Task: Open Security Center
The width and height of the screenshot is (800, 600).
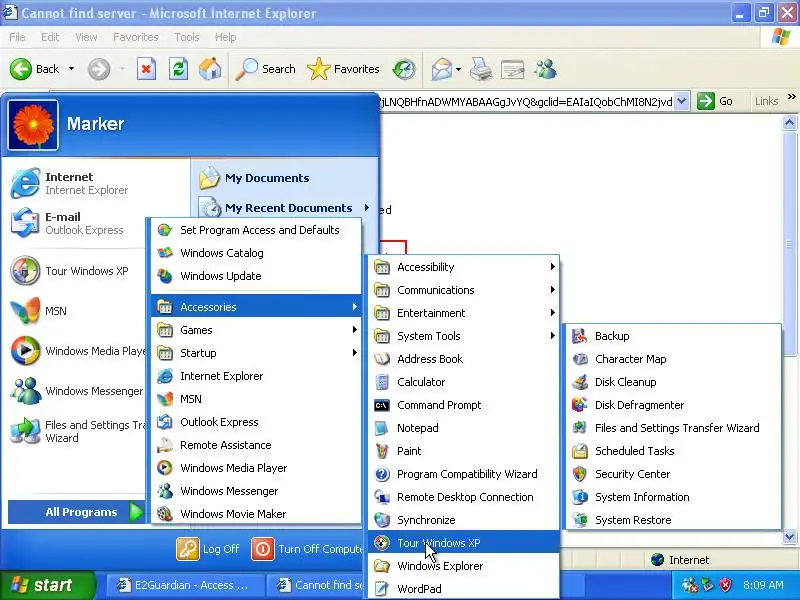Action: pyautogui.click(x=673, y=473)
